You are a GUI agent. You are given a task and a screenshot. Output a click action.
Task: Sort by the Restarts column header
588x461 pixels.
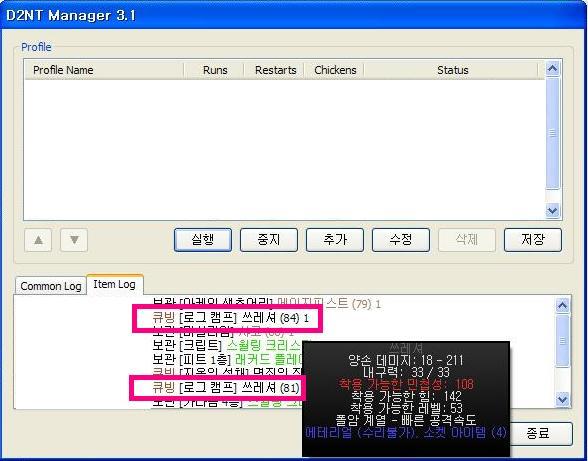275,70
